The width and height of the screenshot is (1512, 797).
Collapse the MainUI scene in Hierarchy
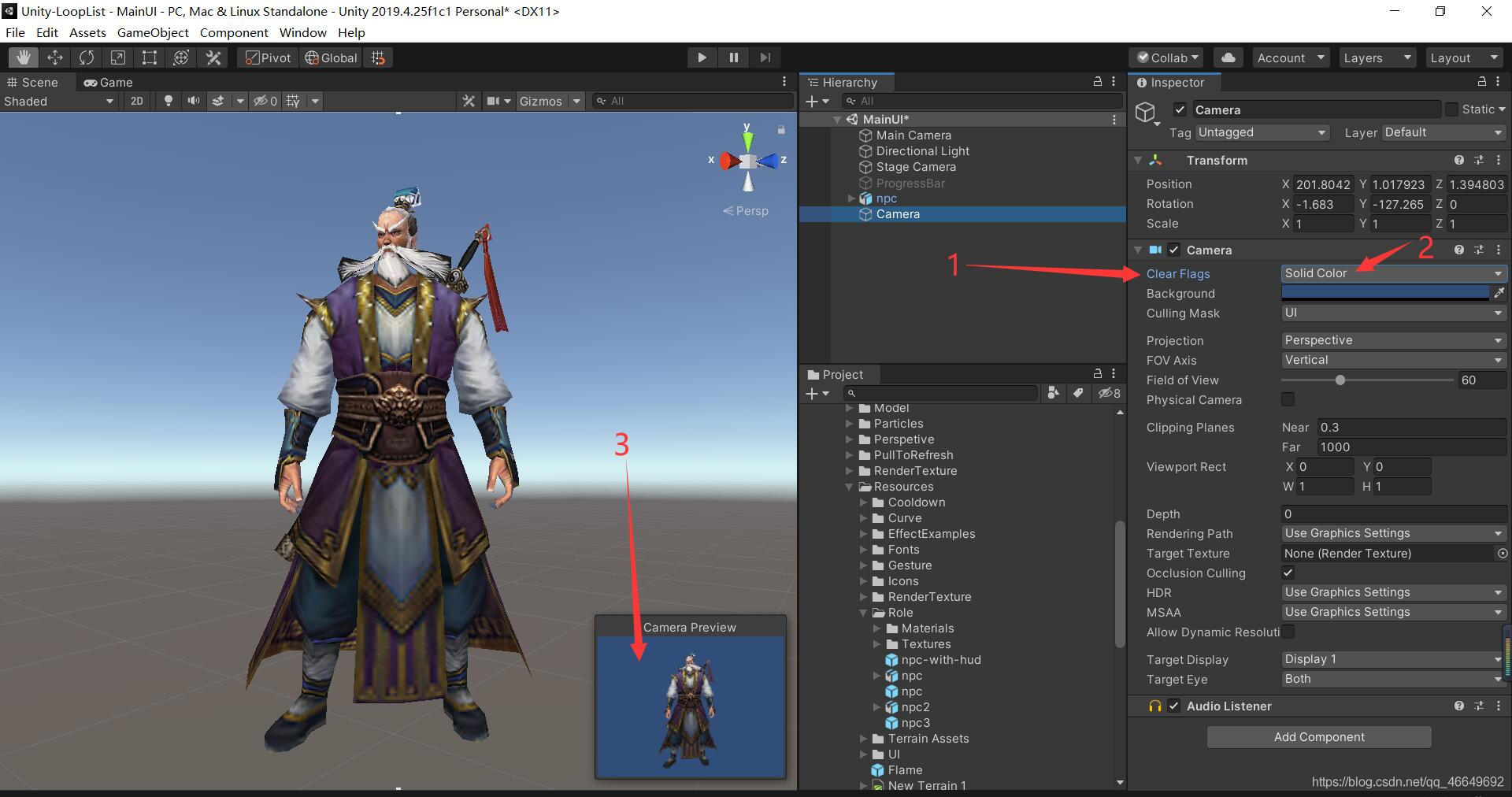pyautogui.click(x=837, y=120)
